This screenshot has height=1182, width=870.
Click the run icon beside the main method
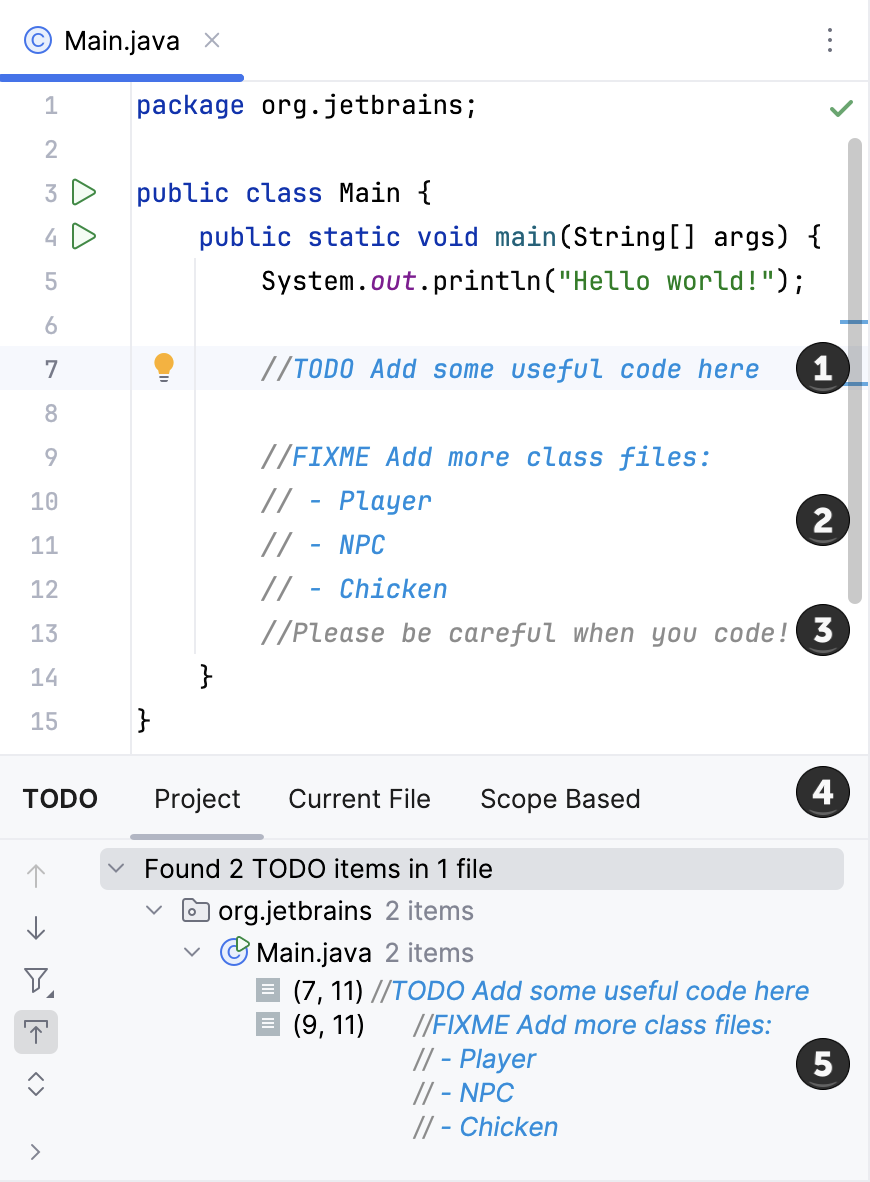tap(85, 237)
